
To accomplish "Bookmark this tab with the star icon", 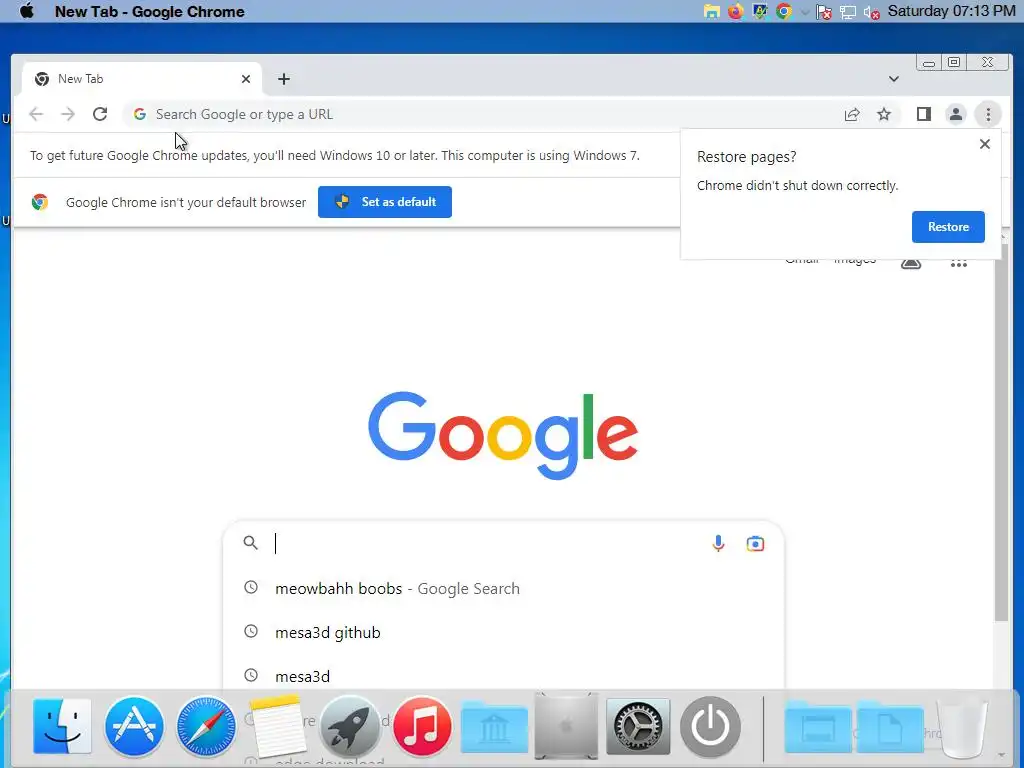I will [884, 114].
